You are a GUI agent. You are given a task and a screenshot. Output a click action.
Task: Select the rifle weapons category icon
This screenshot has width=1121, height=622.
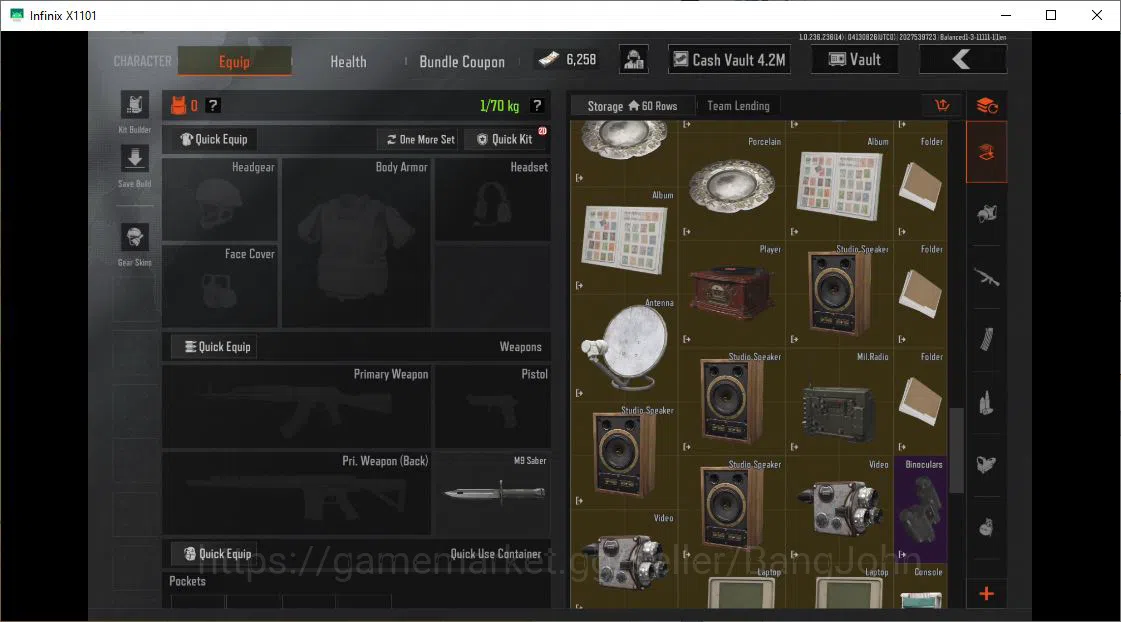[x=987, y=277]
